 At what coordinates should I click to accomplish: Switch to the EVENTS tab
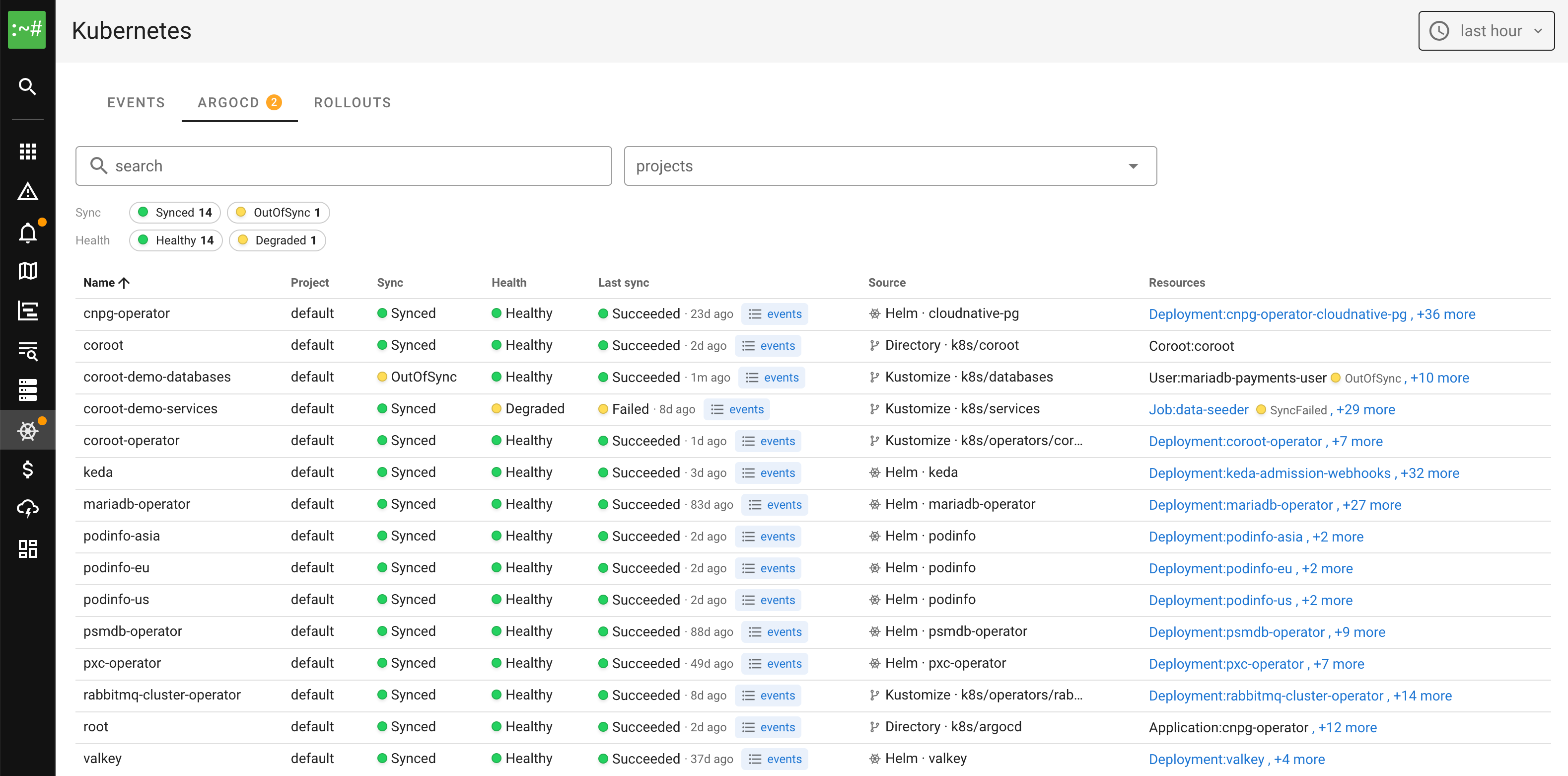(x=137, y=102)
